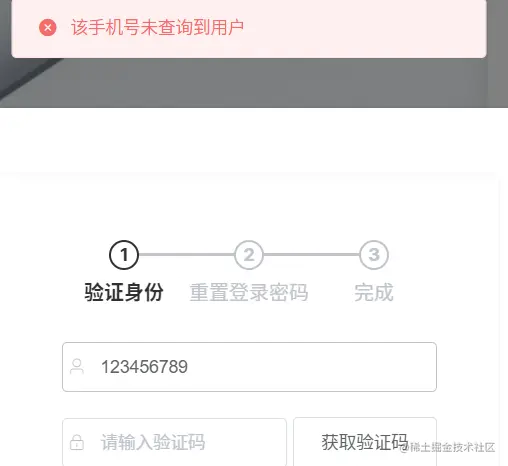508x466 pixels.
Task: Click the gray banner area below the alert
Action: 267,83
